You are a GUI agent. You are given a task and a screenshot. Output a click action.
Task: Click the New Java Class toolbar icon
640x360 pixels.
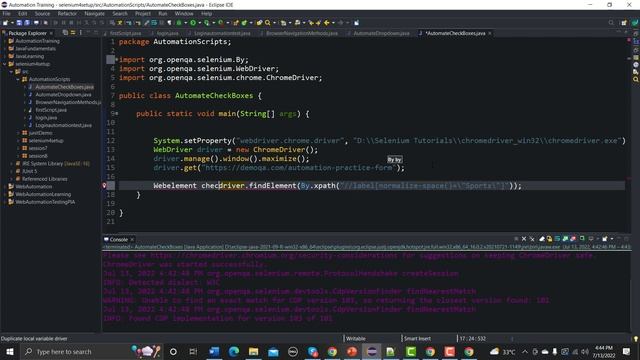pyautogui.click(x=244, y=23)
